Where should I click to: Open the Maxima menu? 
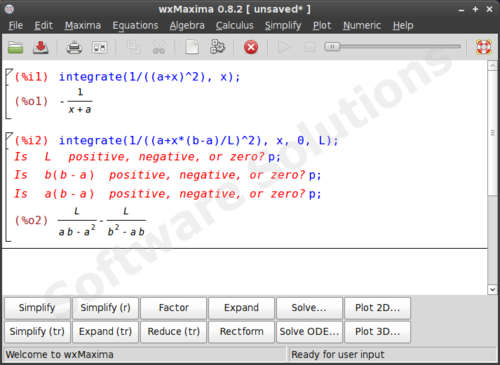click(83, 25)
